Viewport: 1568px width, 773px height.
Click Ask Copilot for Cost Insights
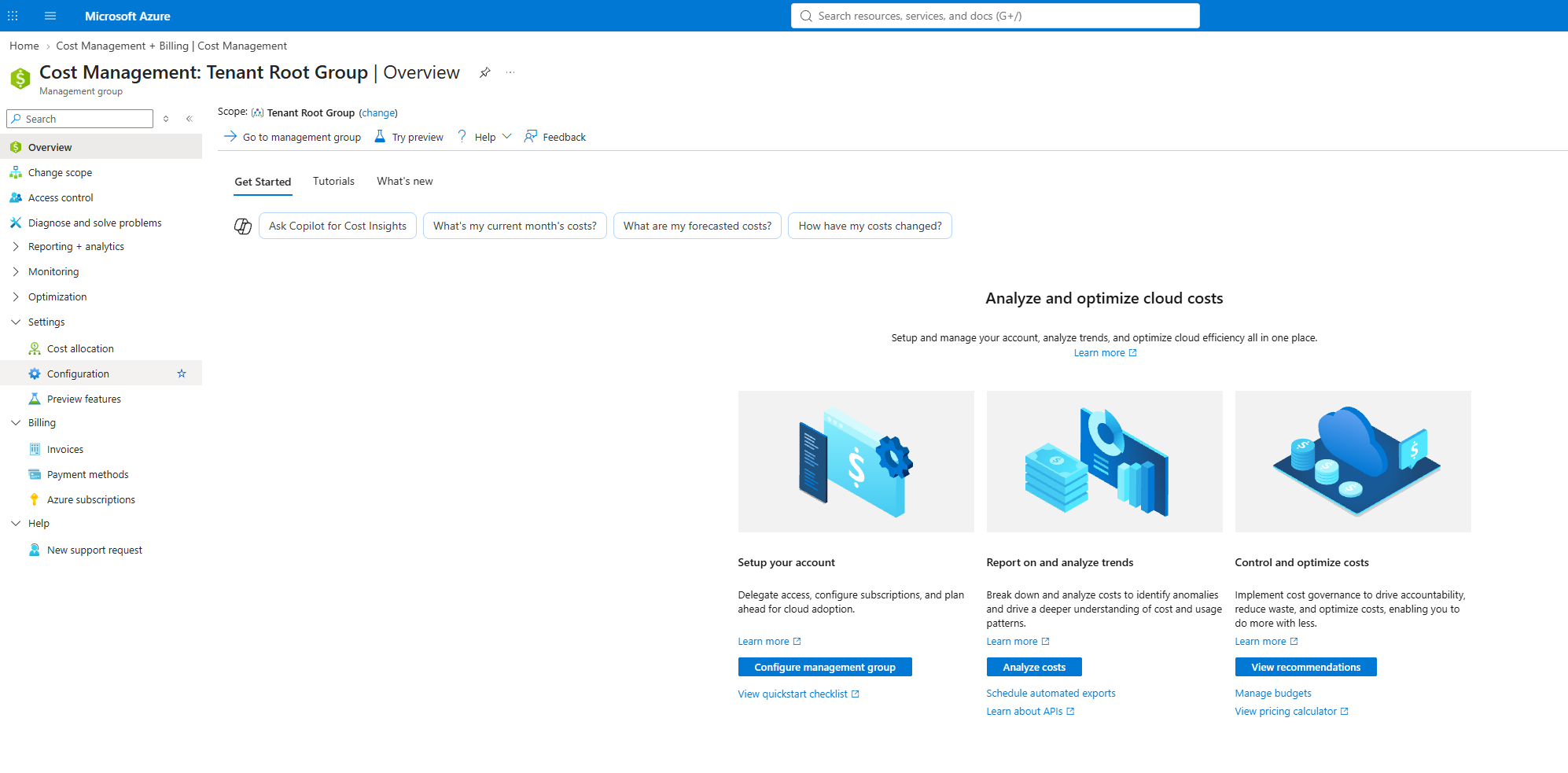coord(337,226)
